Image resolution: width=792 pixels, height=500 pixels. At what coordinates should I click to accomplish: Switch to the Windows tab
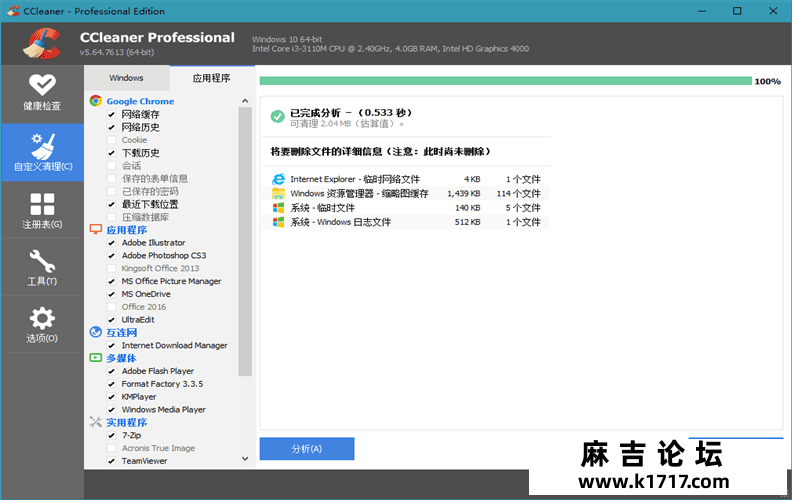click(126, 78)
